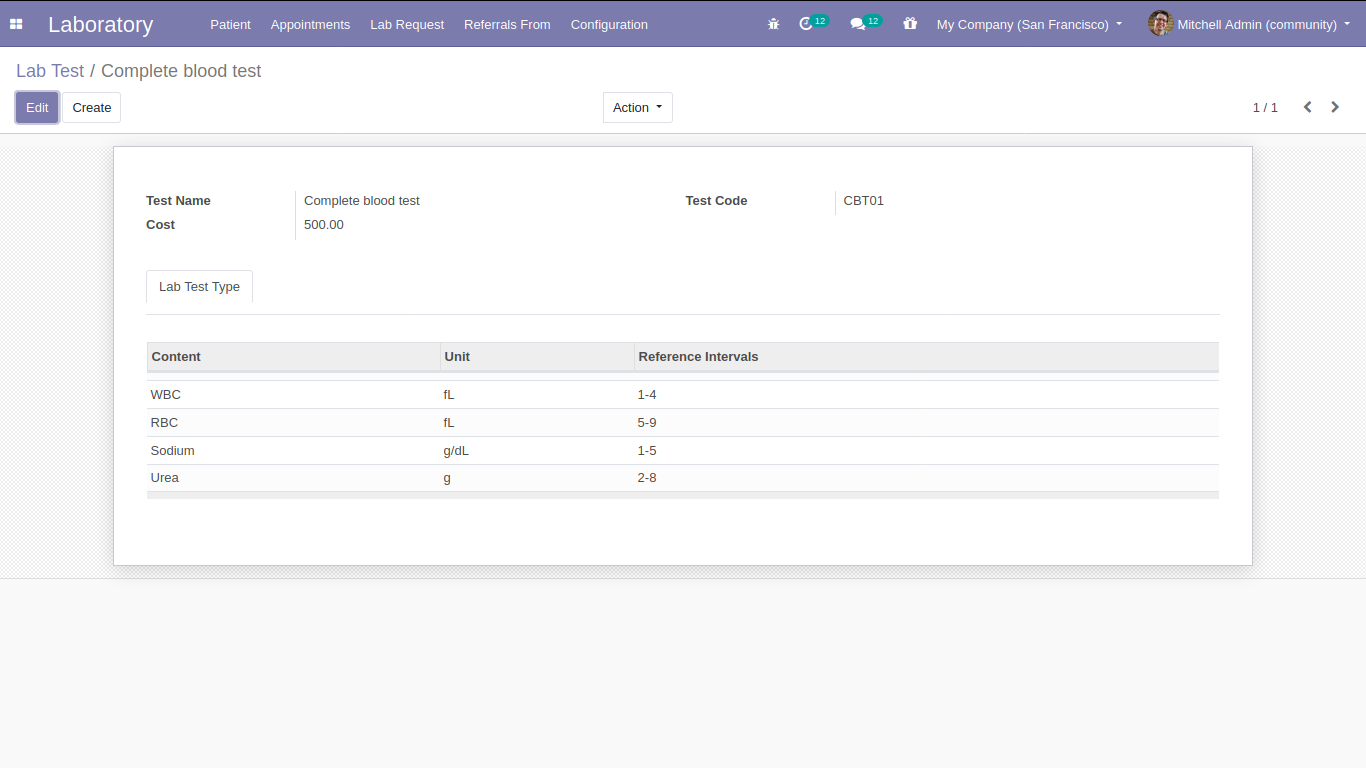Go to previous record arrow
This screenshot has height=768, width=1366.
(1307, 107)
